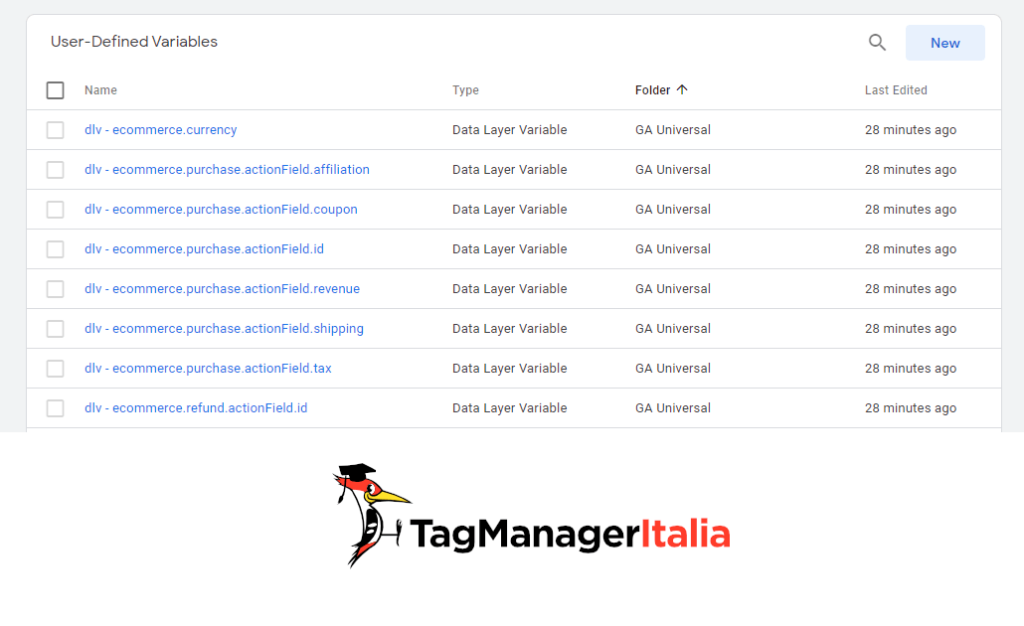
Task: Click GA Universal in actionField.revenue row
Action: point(673,289)
